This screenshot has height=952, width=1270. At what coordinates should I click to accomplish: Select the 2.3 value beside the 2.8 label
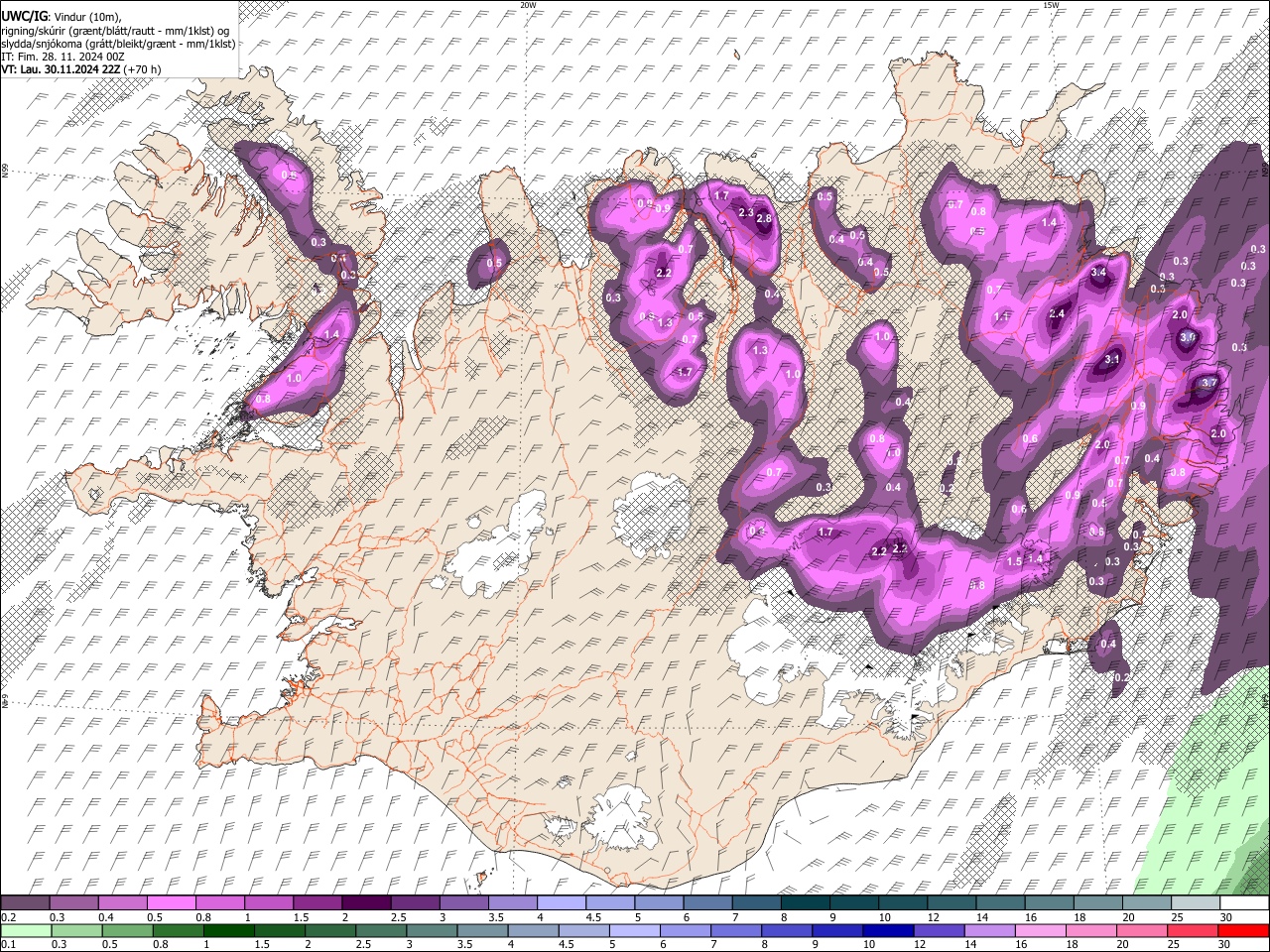pyautogui.click(x=747, y=212)
